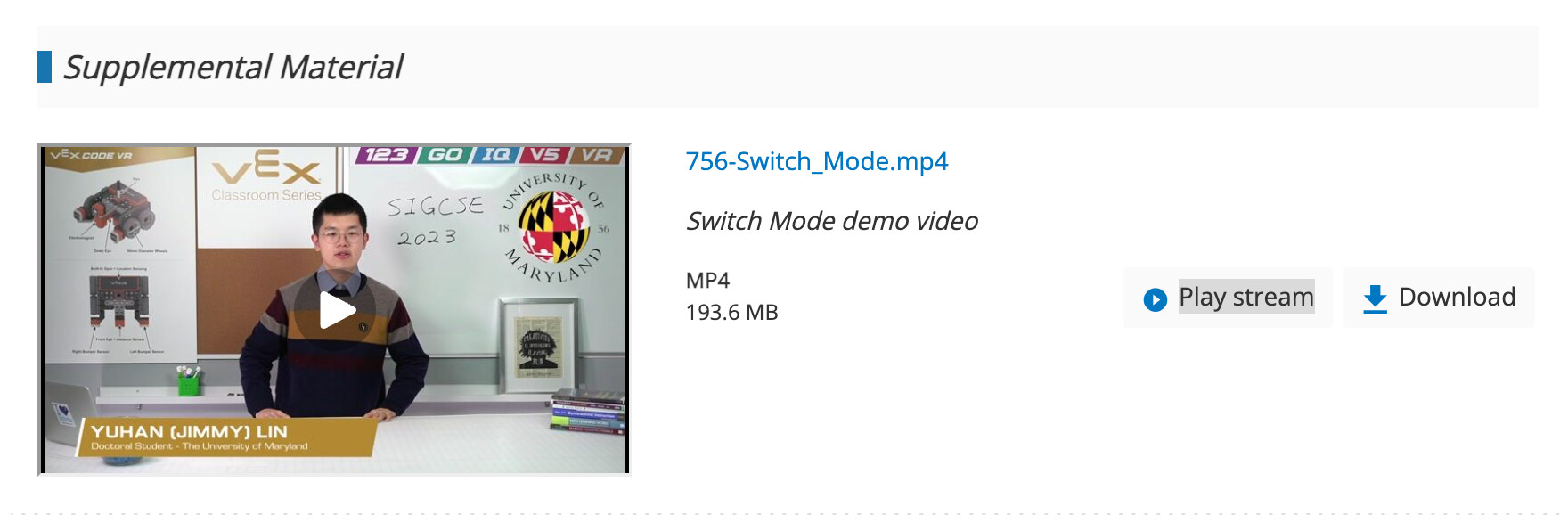The image size is (1568, 531).
Task: Open the 756-Switch_Mode.mp4 file link
Action: coord(816,161)
